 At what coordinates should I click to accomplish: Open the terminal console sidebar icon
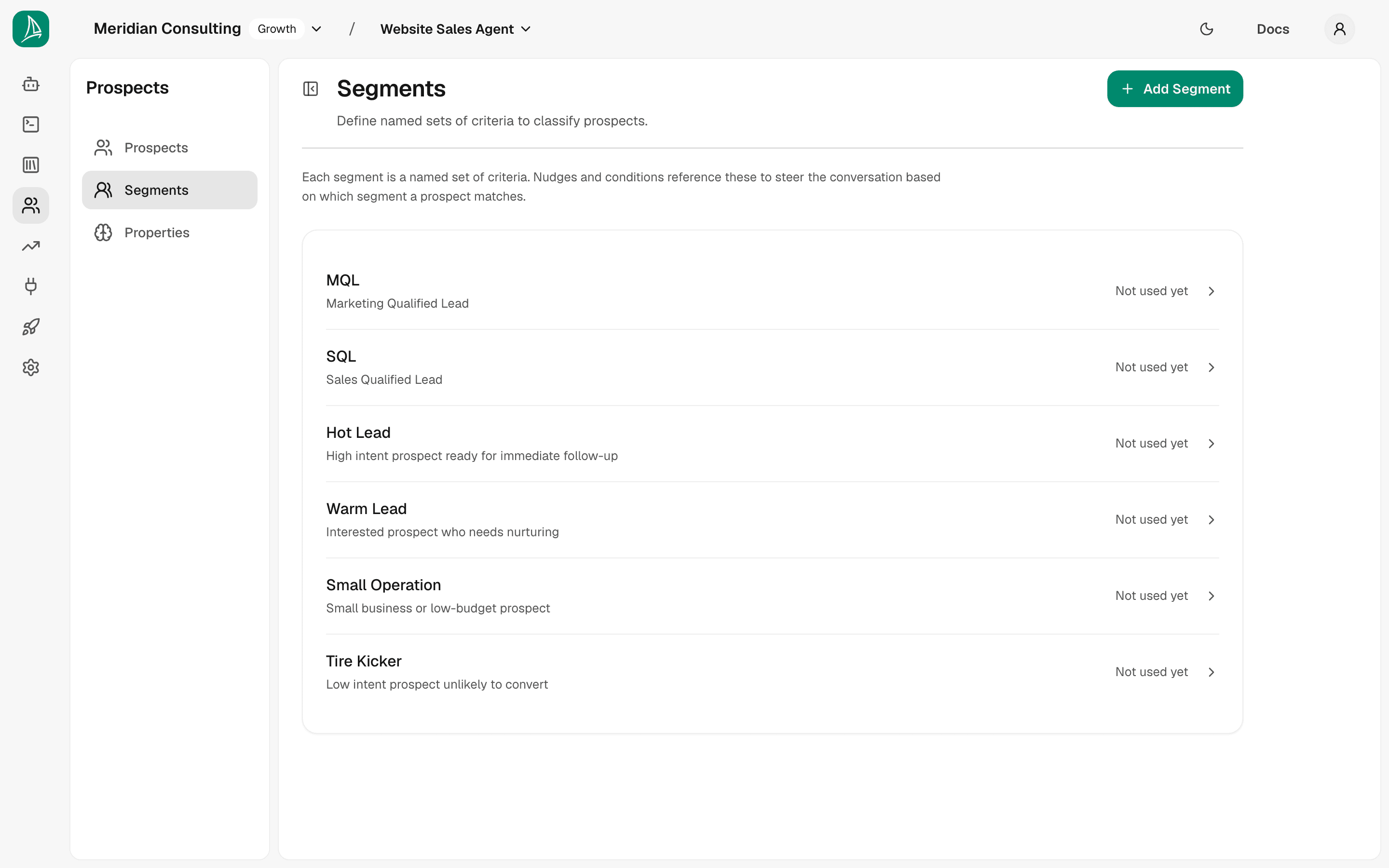[31, 124]
